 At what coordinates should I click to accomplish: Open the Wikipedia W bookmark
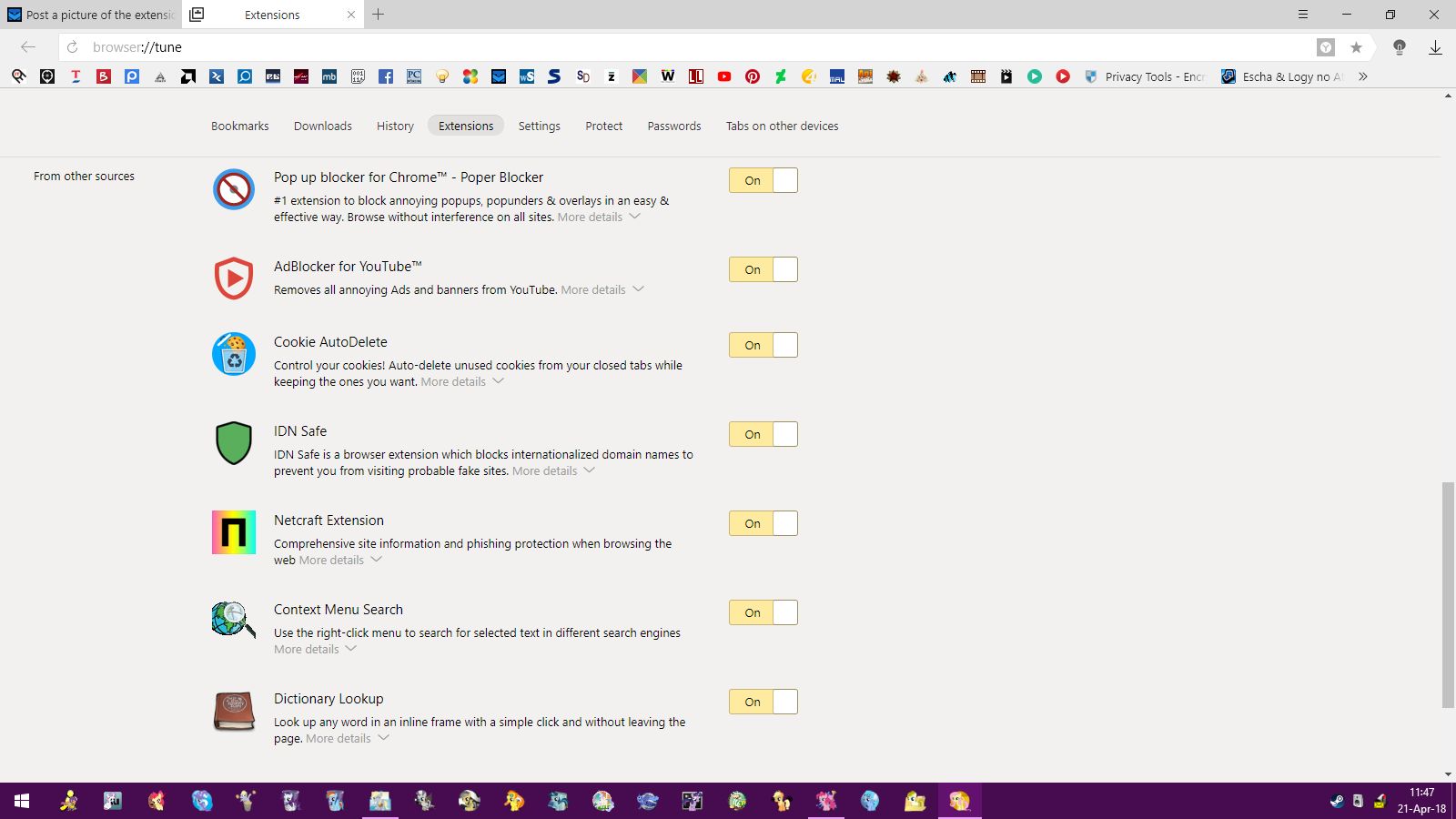coord(668,76)
